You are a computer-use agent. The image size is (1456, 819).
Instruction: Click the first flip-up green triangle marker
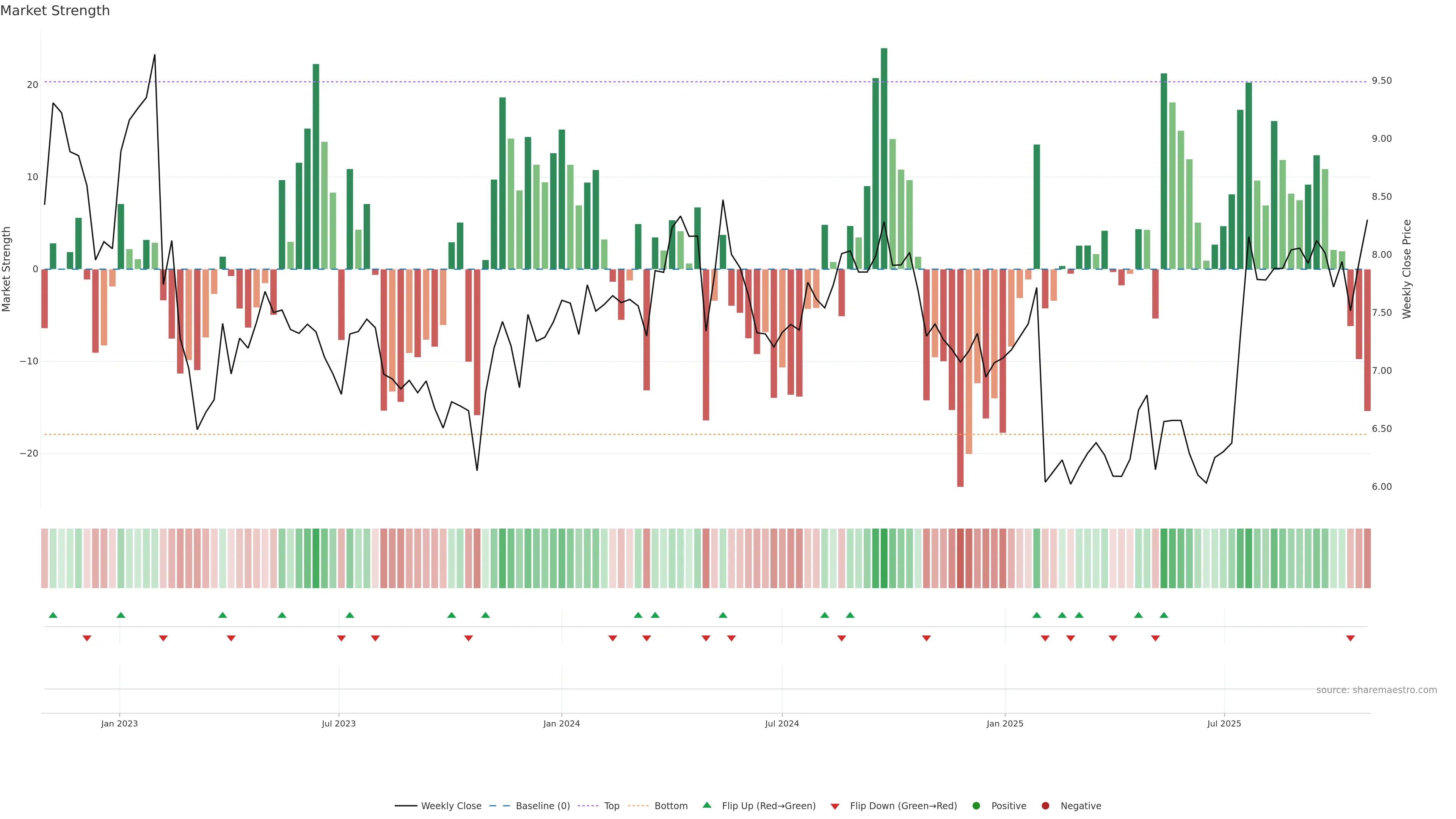53,615
